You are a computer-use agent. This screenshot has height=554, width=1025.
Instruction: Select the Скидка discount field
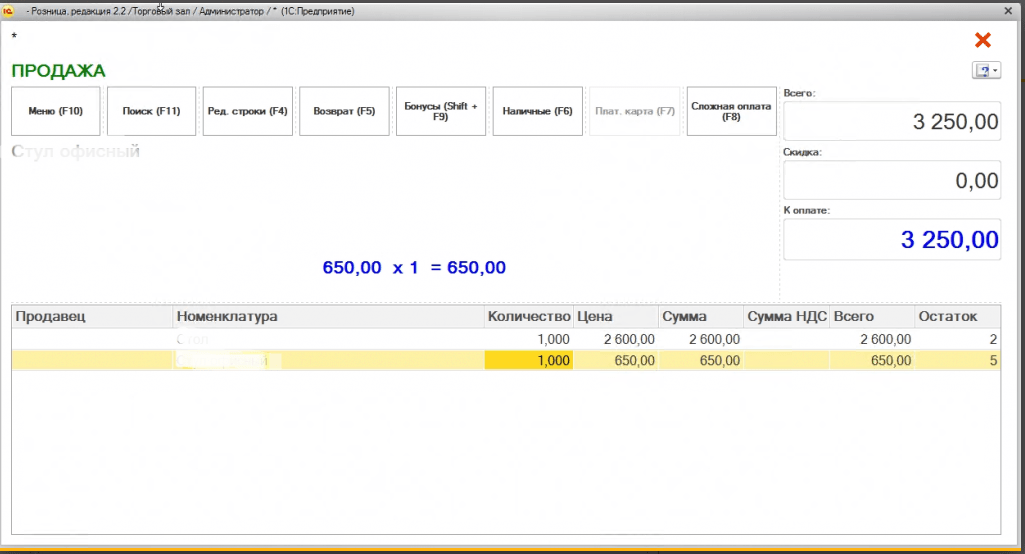891,181
